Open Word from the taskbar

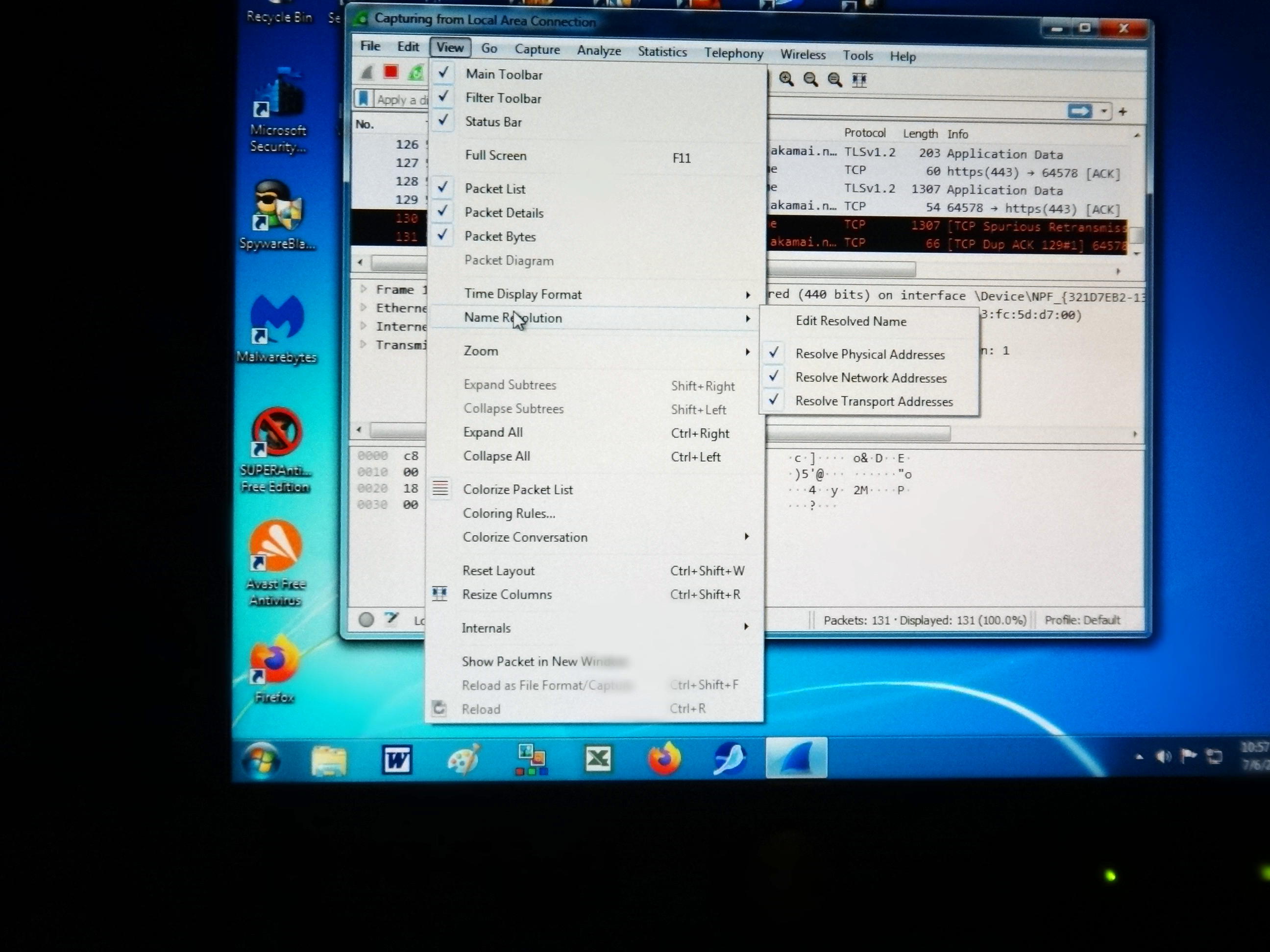tap(397, 760)
